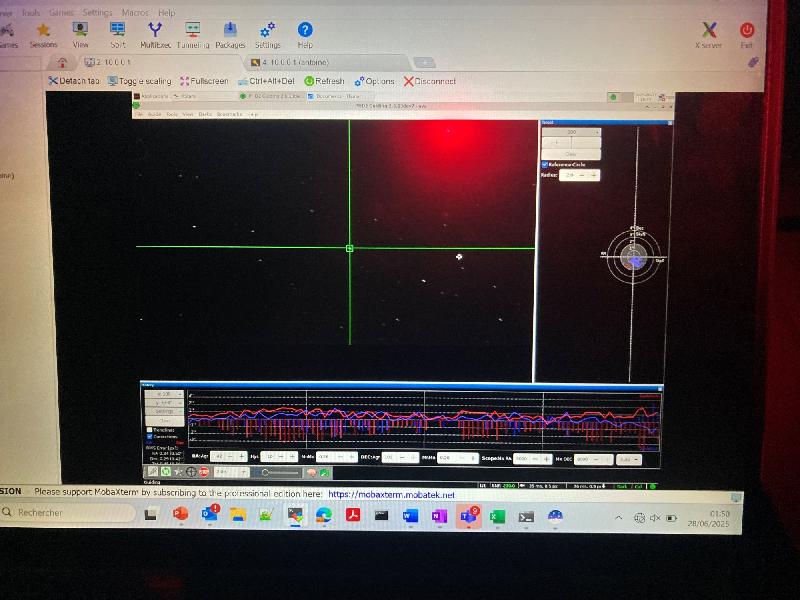Increase the DEC Agr value
This screenshot has height=600, width=800.
pos(413,457)
